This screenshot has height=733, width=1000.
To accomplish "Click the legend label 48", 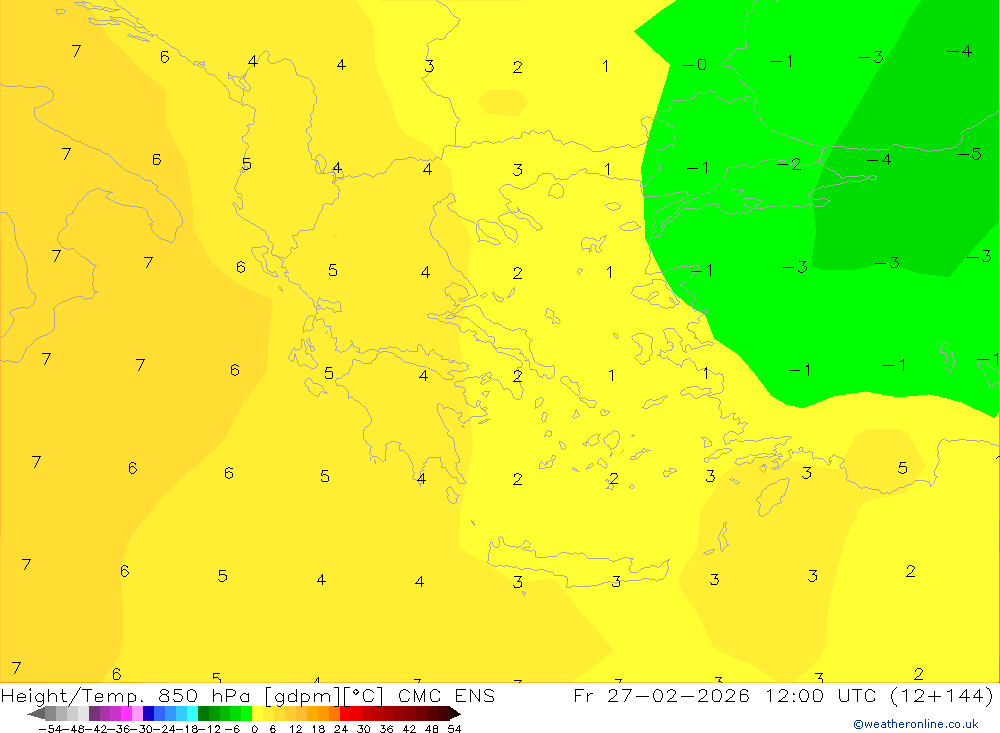I will point(432,729).
